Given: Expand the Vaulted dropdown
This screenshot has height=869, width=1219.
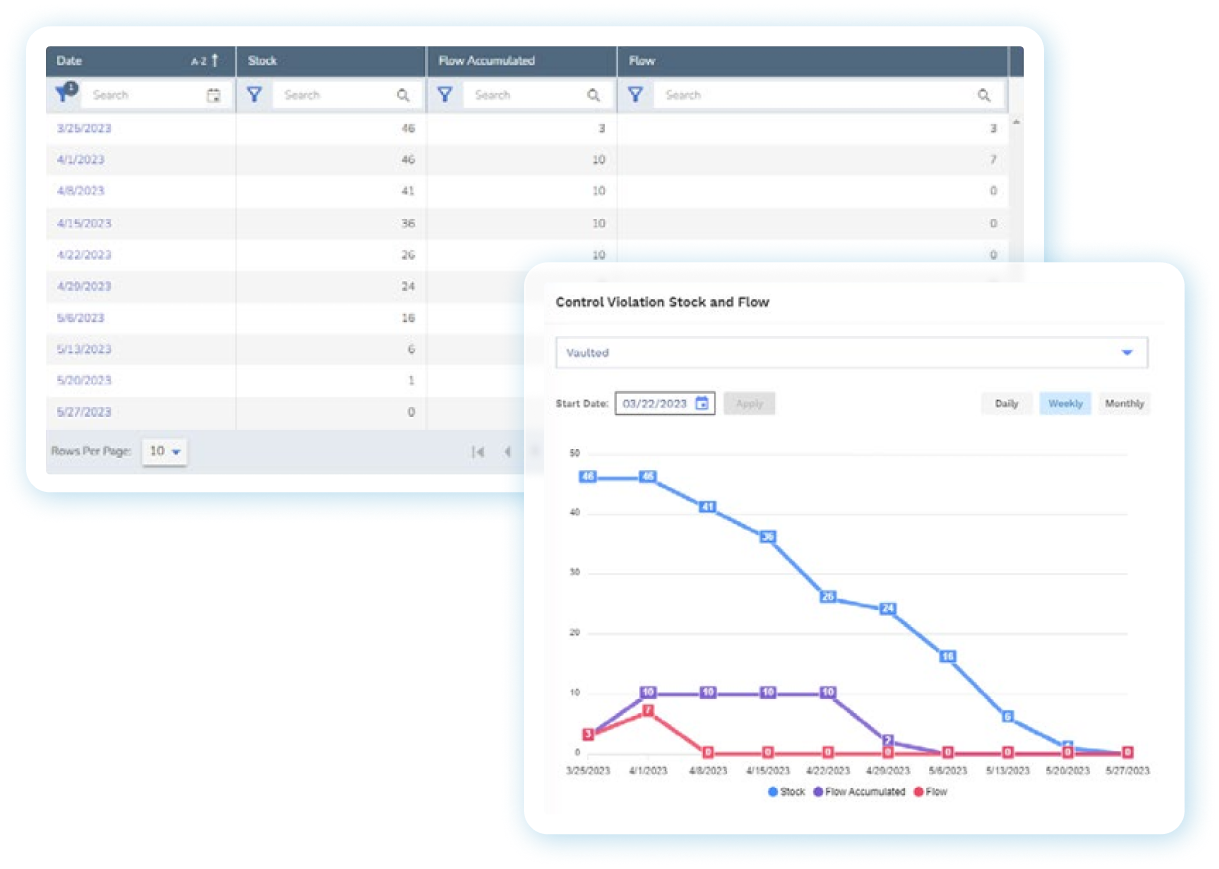Looking at the screenshot, I should pyautogui.click(x=1127, y=353).
